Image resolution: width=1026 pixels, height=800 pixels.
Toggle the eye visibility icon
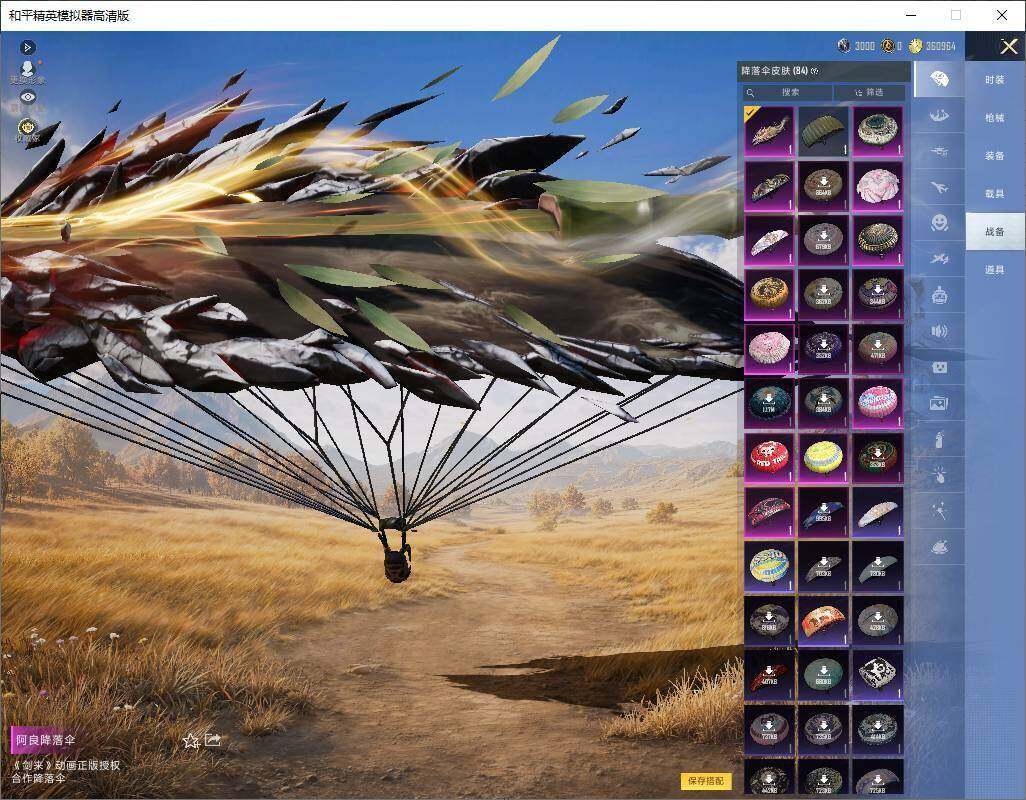27,97
